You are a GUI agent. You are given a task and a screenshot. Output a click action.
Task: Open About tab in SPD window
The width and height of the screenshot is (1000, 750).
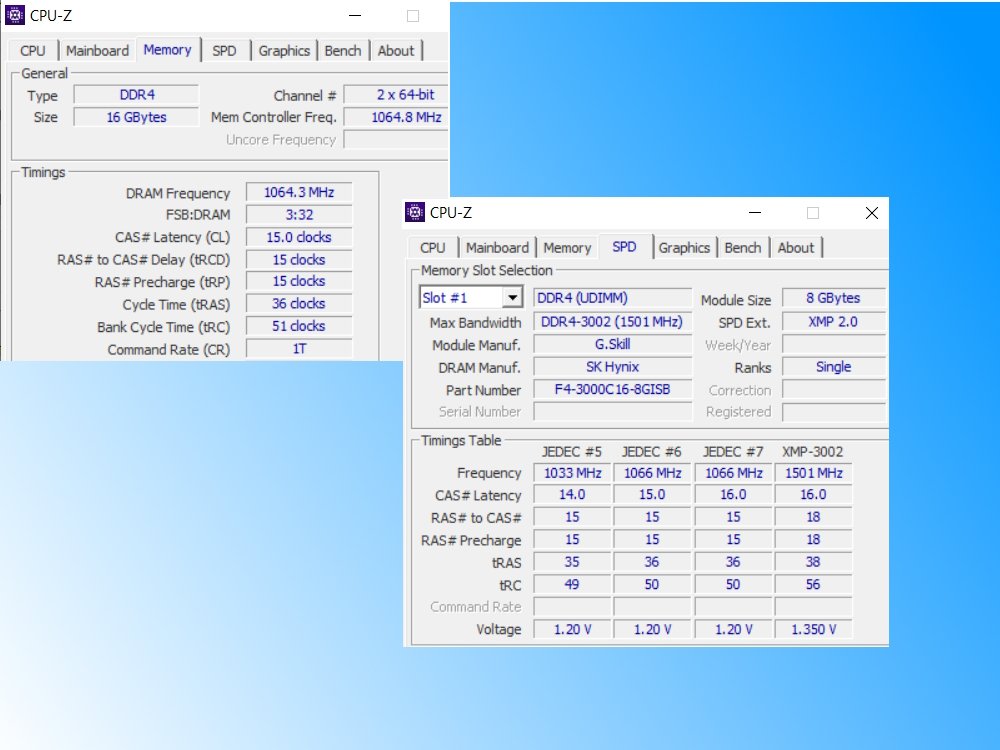point(795,248)
